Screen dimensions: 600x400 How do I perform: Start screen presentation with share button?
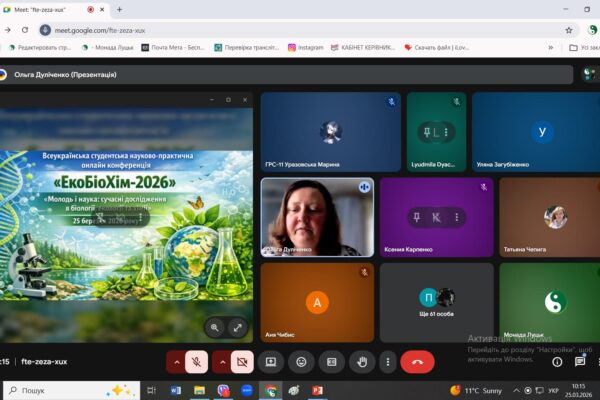pyautogui.click(x=270, y=361)
